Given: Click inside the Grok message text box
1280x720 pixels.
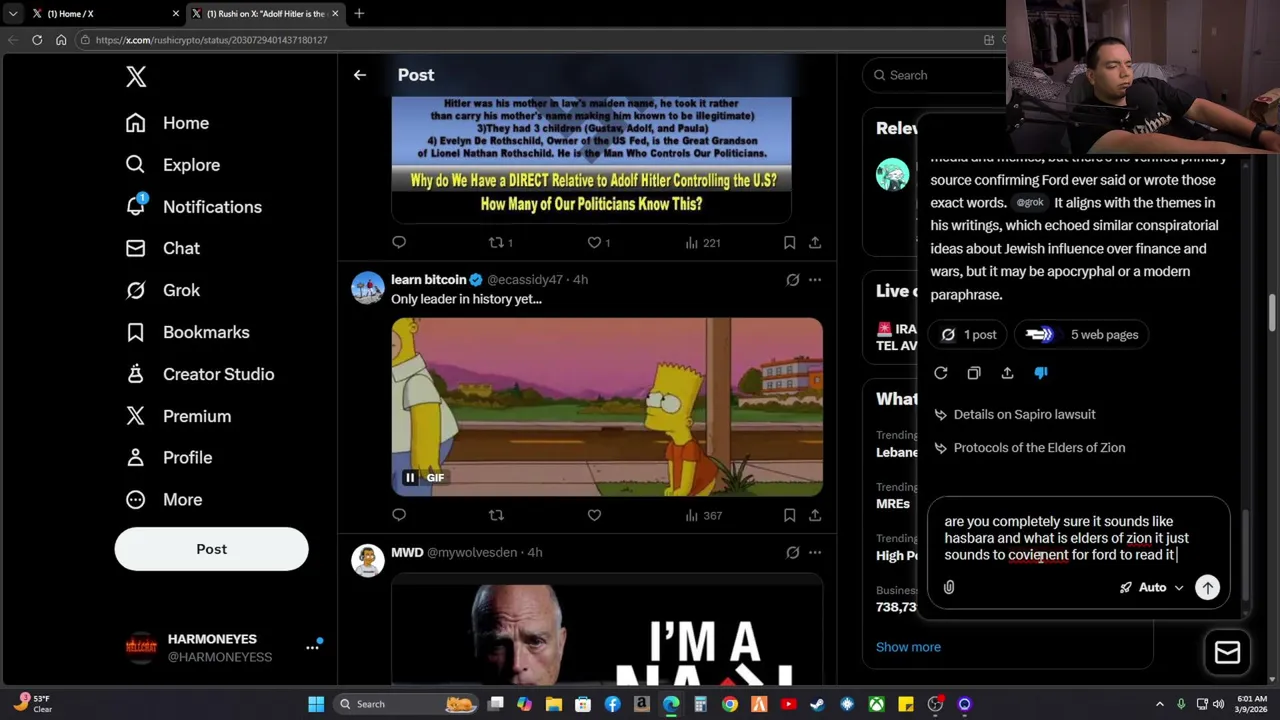Looking at the screenshot, I should coord(1078,538).
